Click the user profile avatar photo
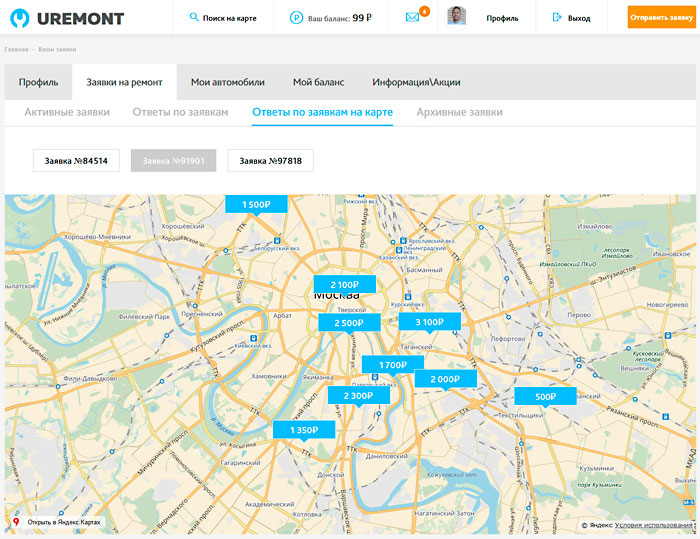 456,17
